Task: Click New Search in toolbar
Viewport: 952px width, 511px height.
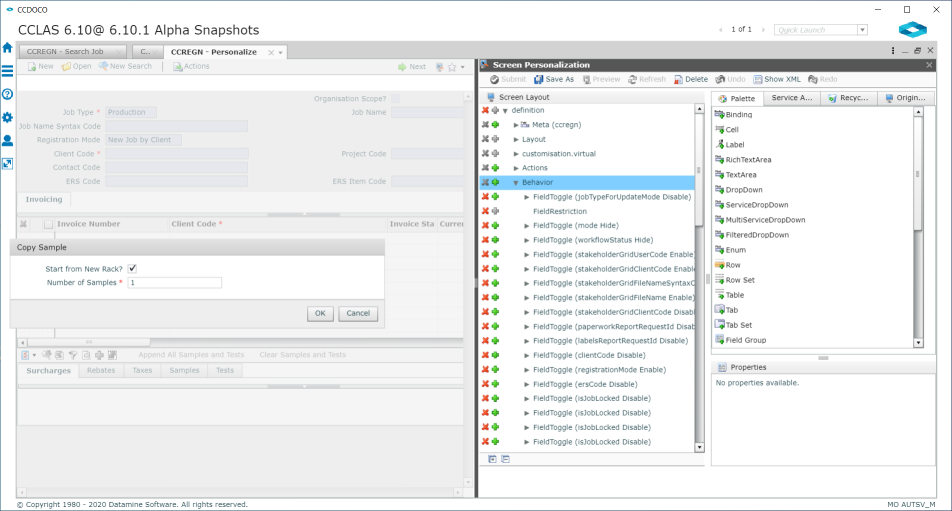Action: (125, 66)
